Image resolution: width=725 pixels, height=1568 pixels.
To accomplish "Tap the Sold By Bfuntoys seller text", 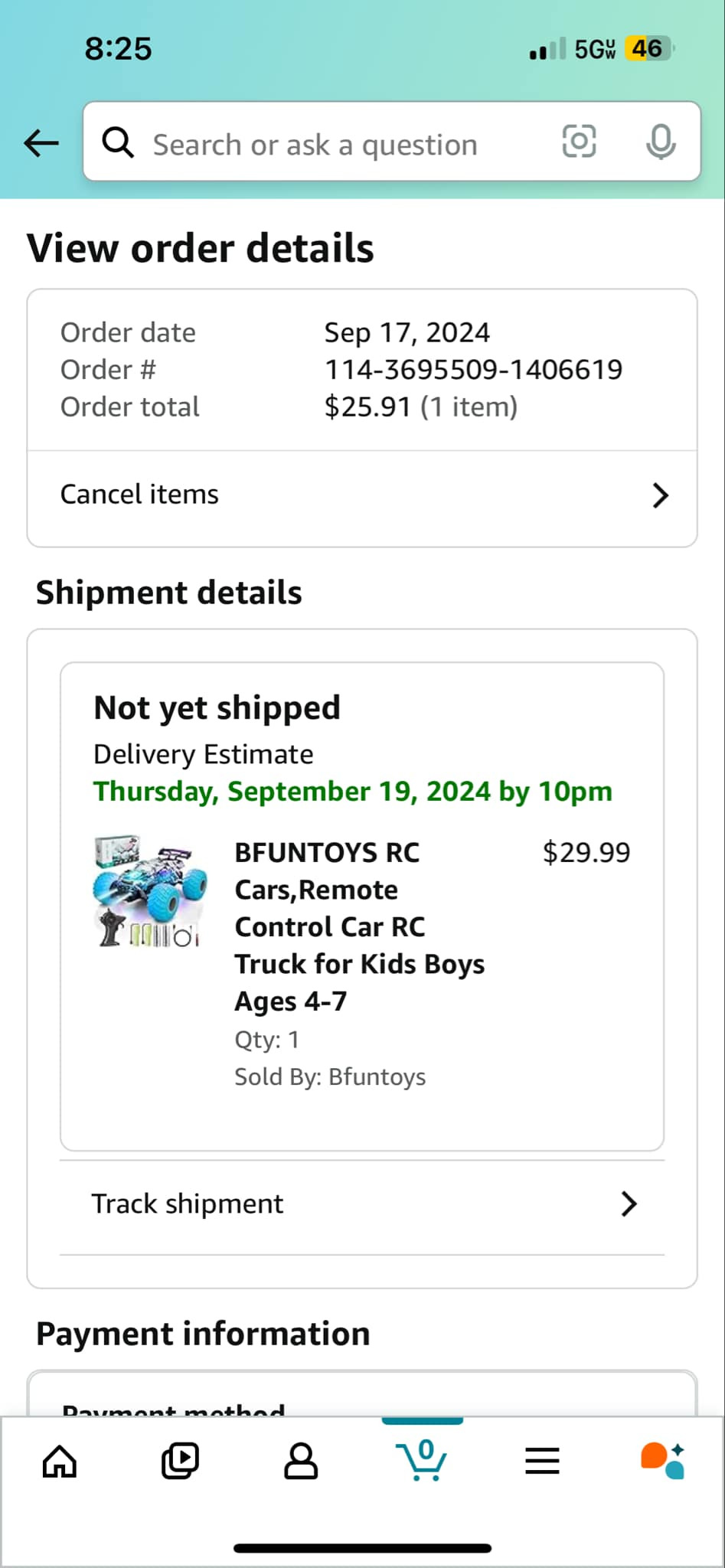I will click(x=330, y=1077).
